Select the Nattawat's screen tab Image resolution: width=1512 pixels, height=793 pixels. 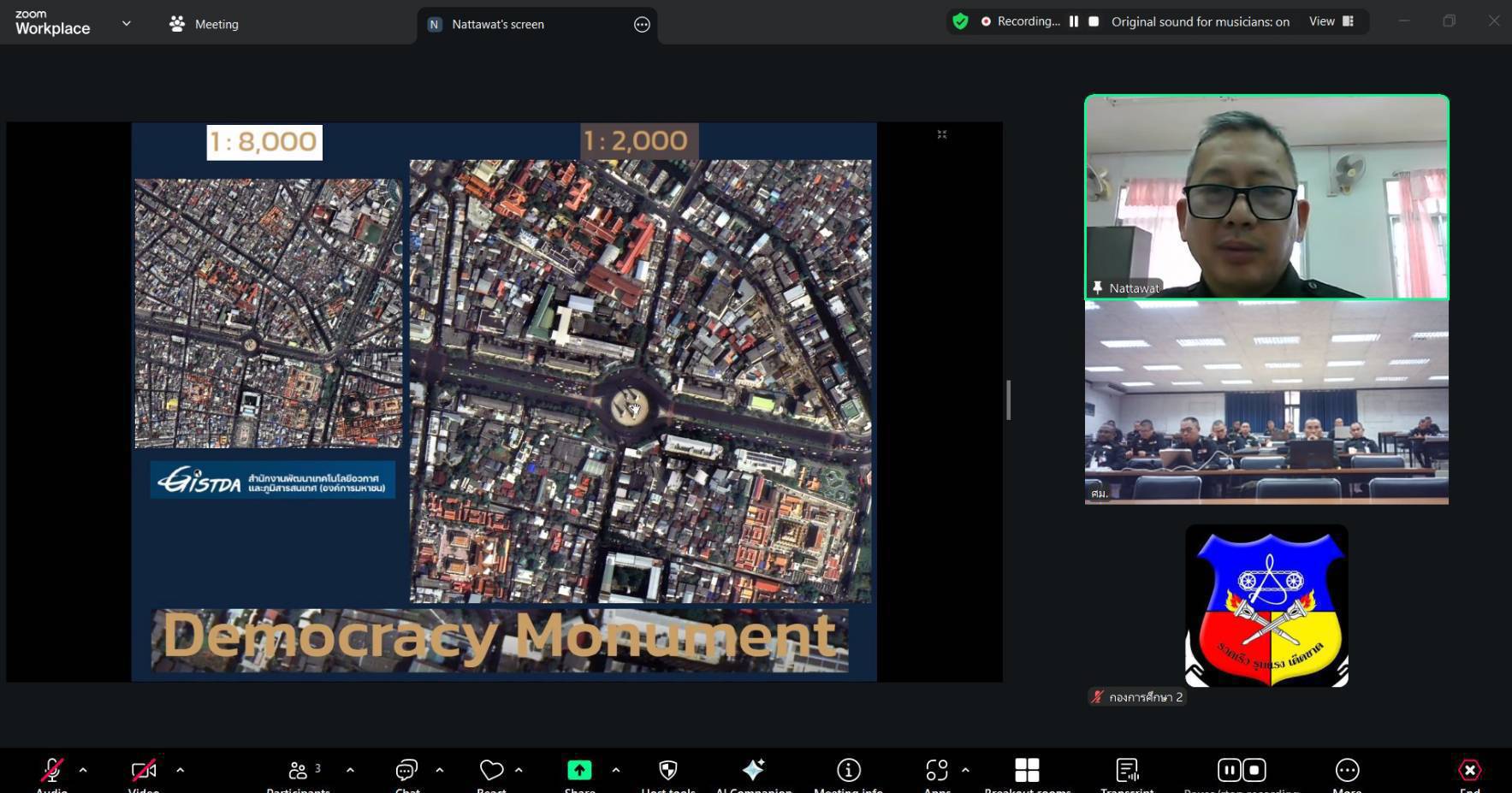pyautogui.click(x=497, y=24)
